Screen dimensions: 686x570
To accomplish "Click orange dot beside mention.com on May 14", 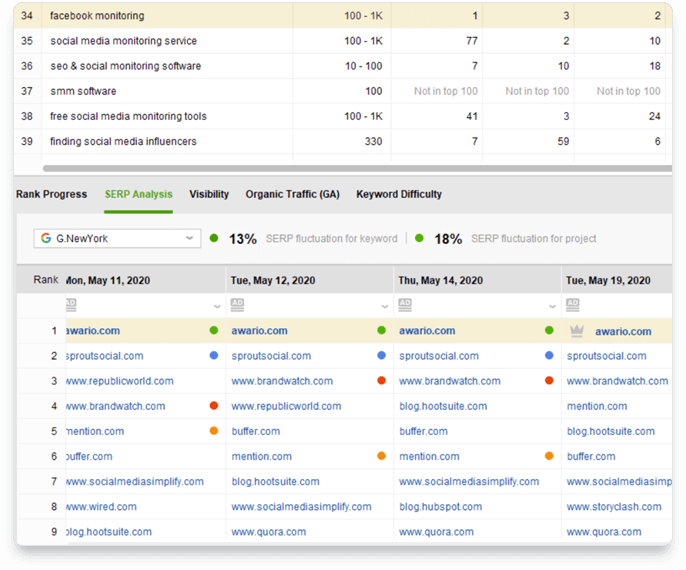I will [549, 456].
